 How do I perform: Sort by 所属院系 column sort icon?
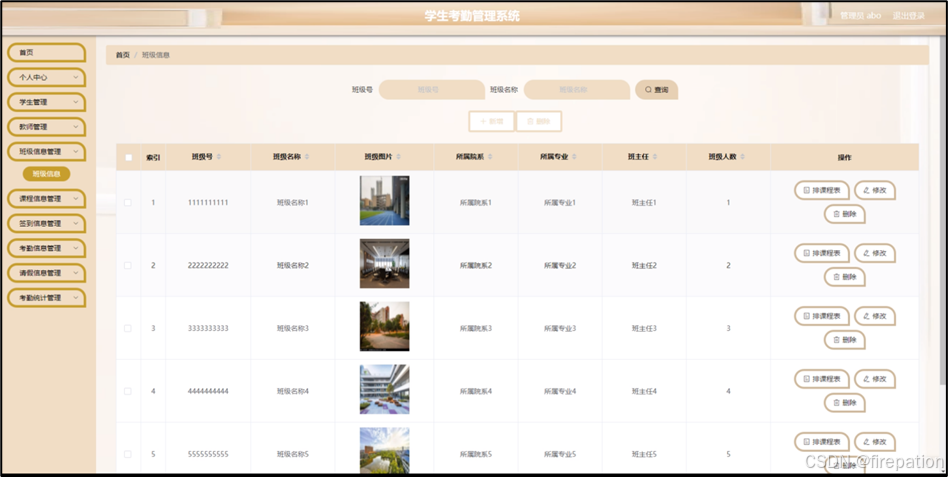pyautogui.click(x=490, y=157)
